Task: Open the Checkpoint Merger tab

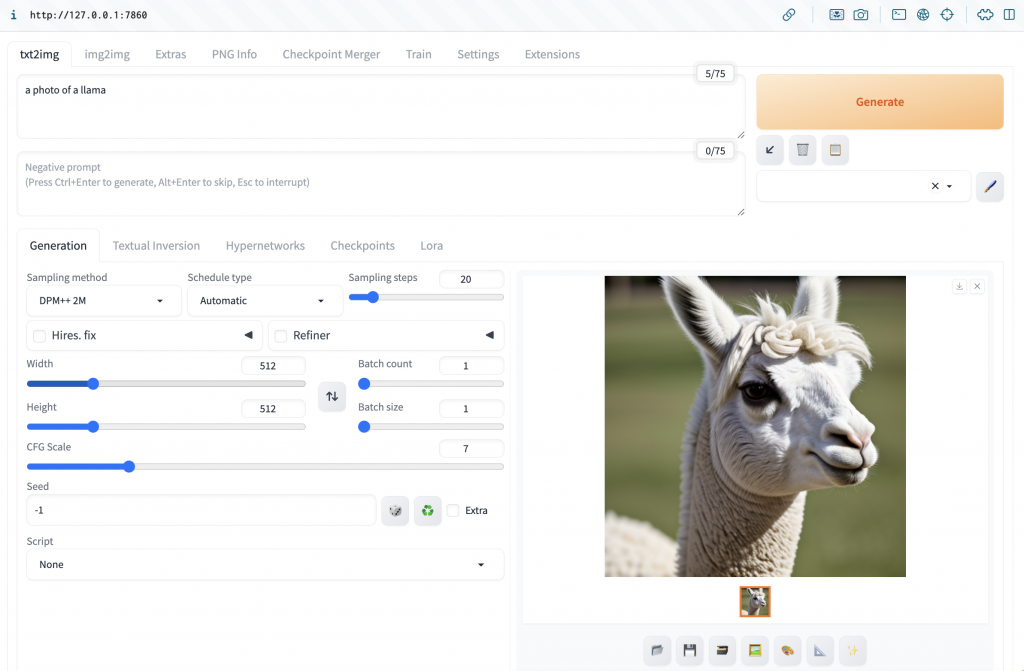Action: [331, 54]
